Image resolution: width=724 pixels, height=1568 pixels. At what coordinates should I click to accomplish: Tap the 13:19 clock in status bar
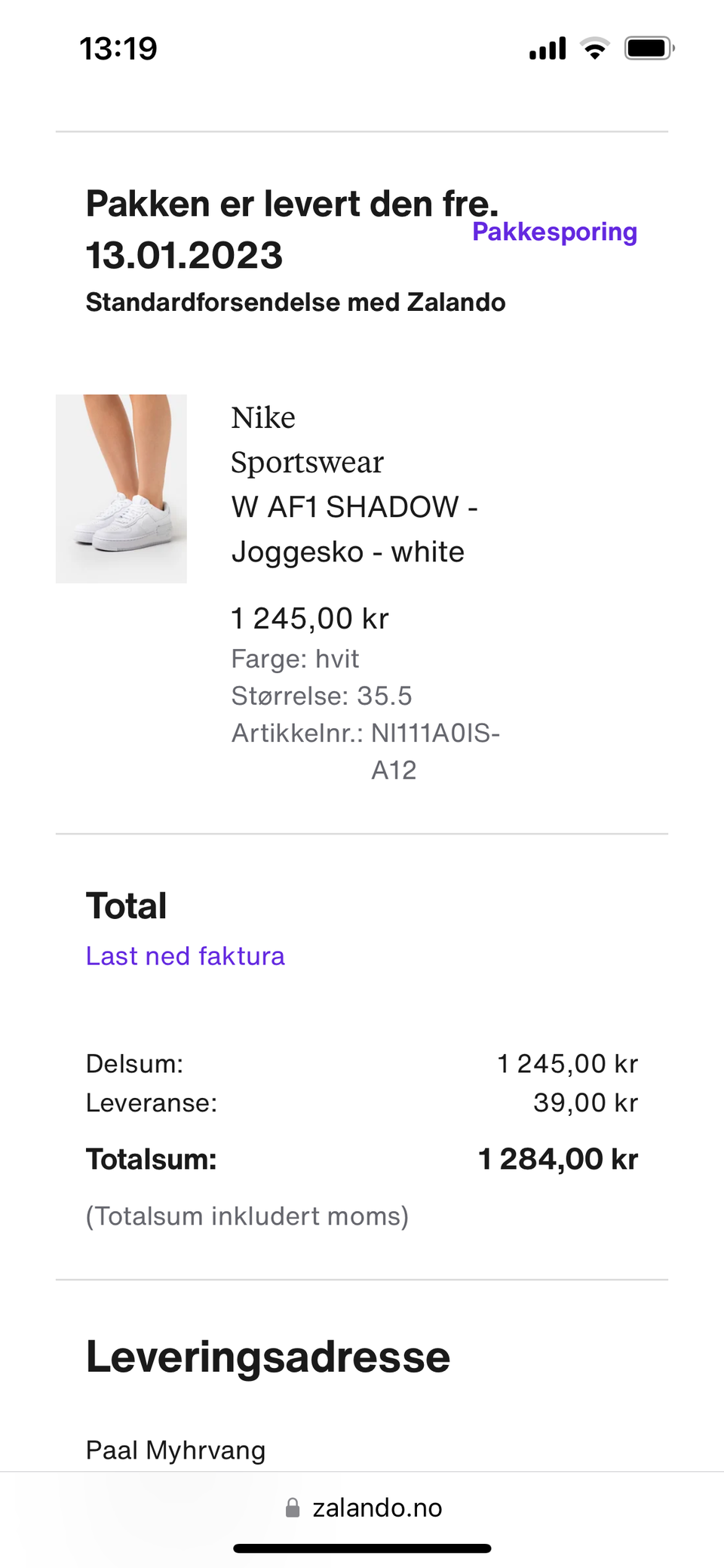pos(118,49)
